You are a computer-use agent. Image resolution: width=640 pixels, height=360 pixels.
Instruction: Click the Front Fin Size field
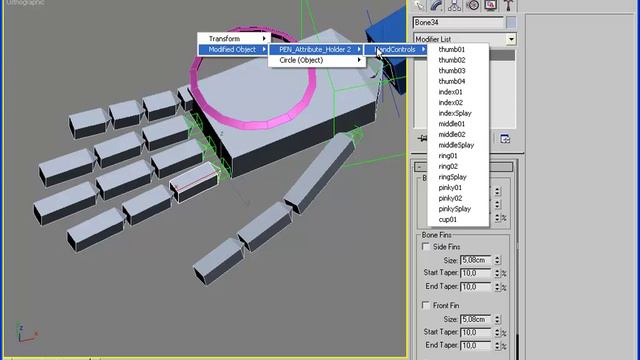pyautogui.click(x=476, y=319)
